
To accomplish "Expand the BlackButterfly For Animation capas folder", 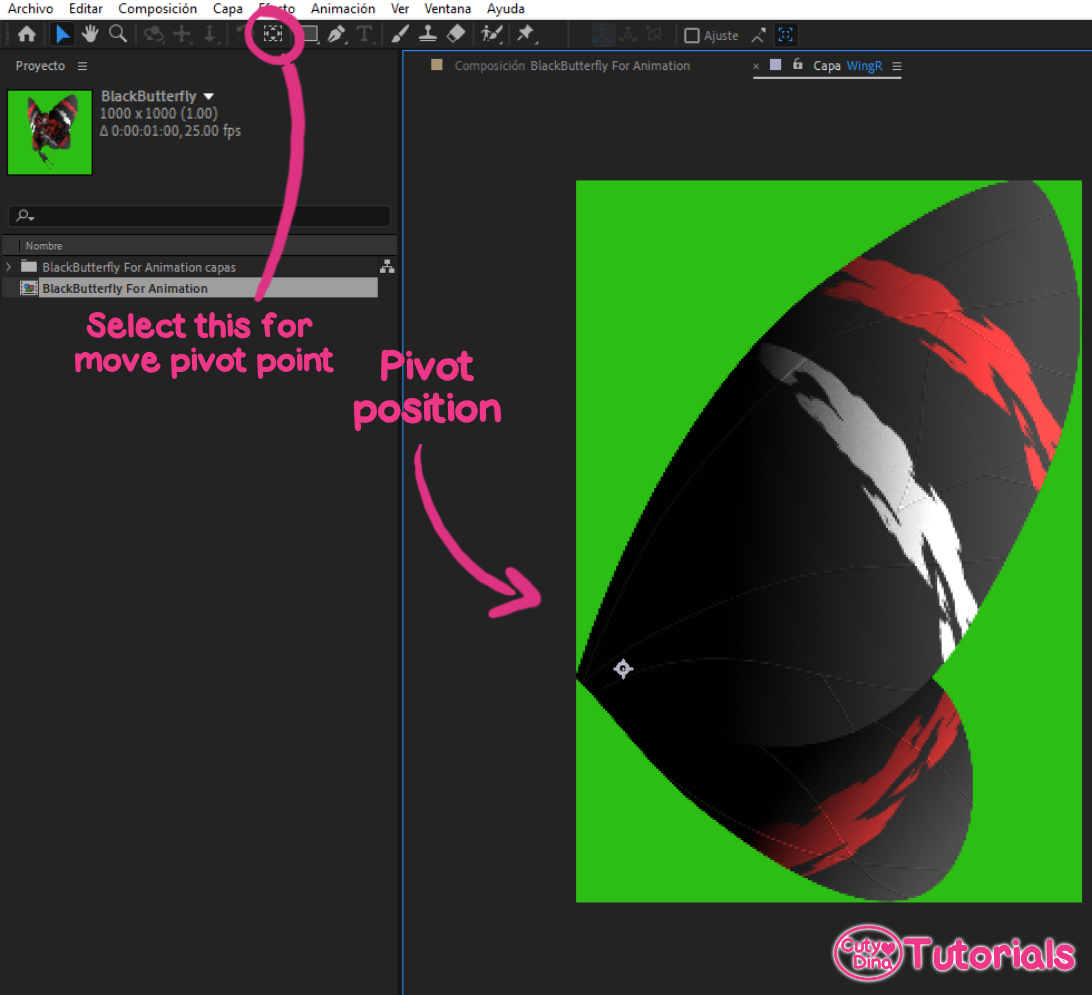I will click(x=8, y=267).
